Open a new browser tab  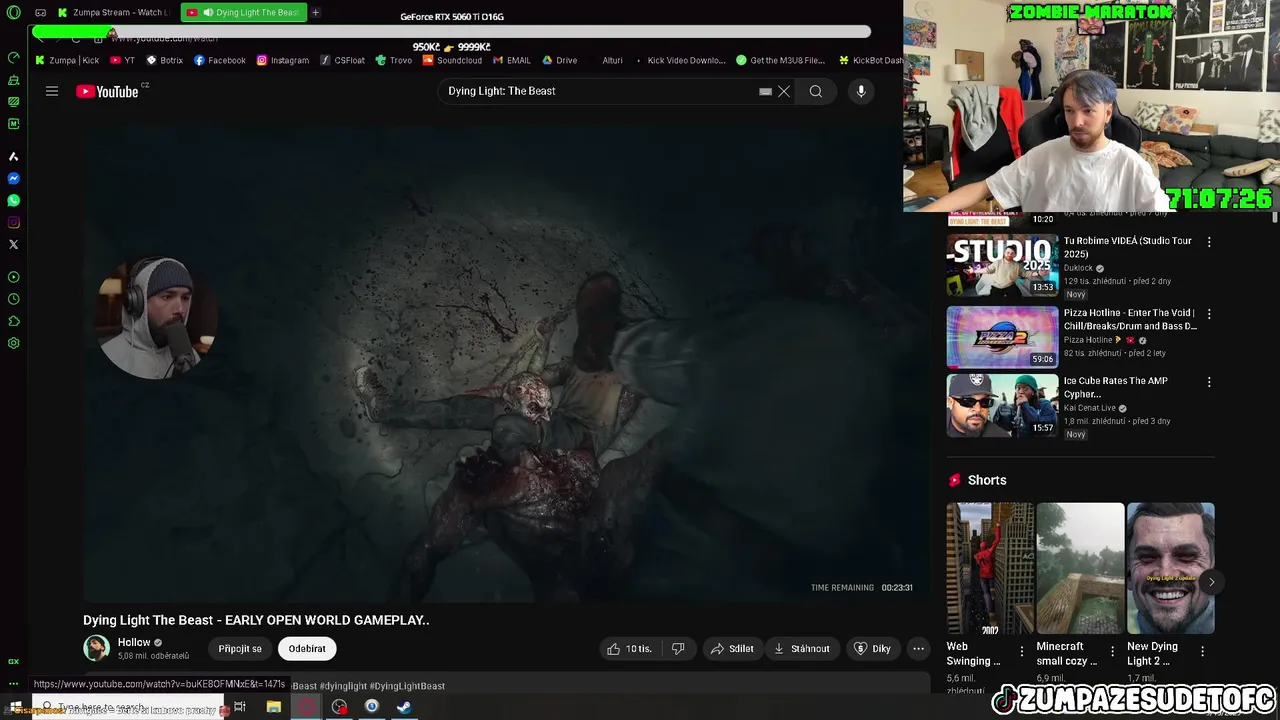coord(315,13)
